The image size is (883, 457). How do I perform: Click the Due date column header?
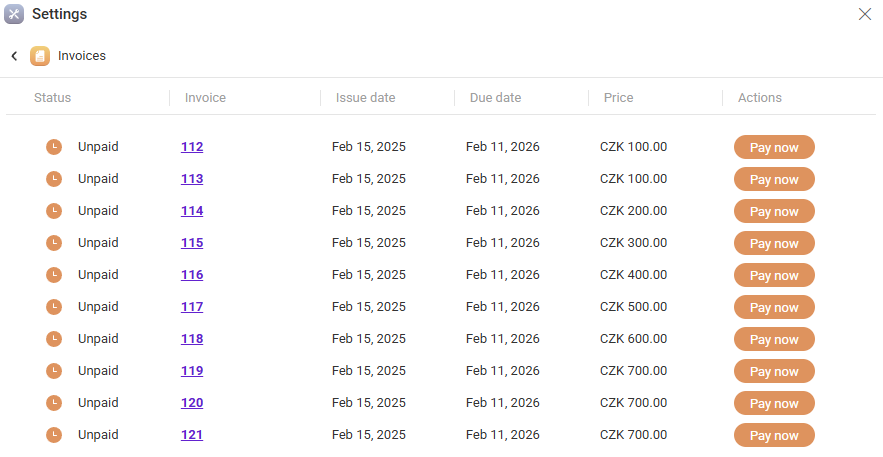coord(495,98)
